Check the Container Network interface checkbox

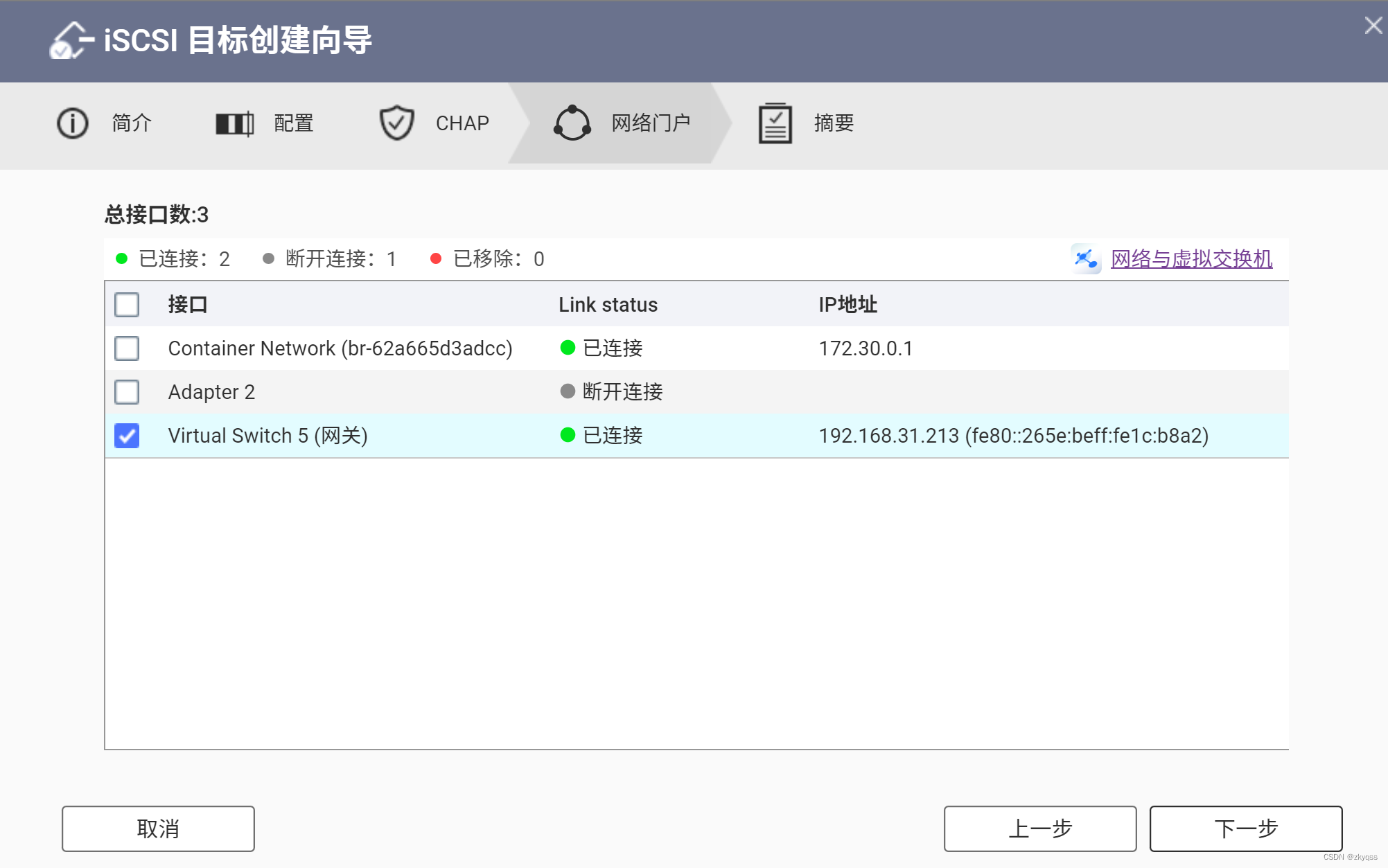pos(126,348)
